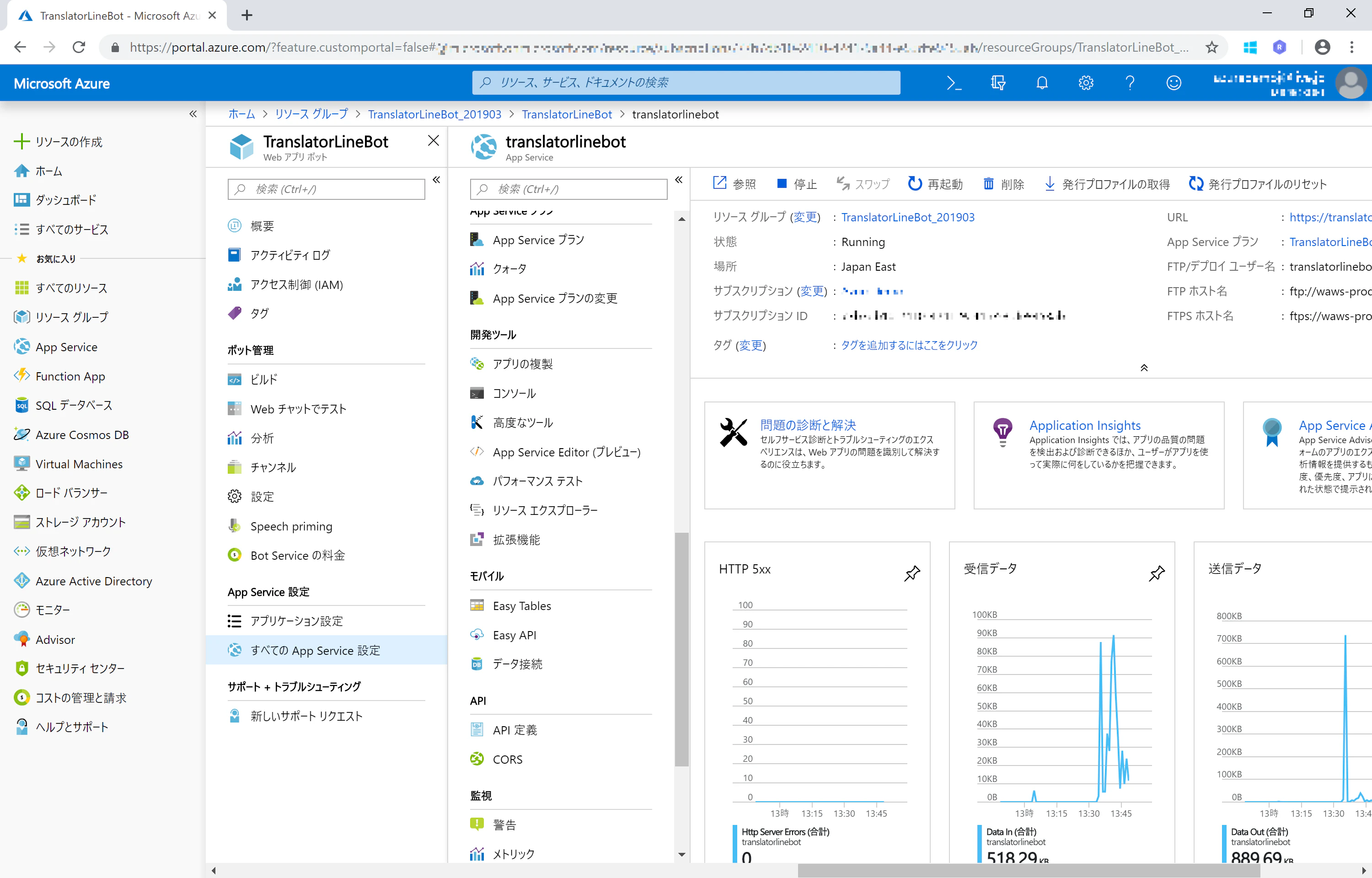Collapse the left Azure favorites sidebar

pyautogui.click(x=193, y=114)
